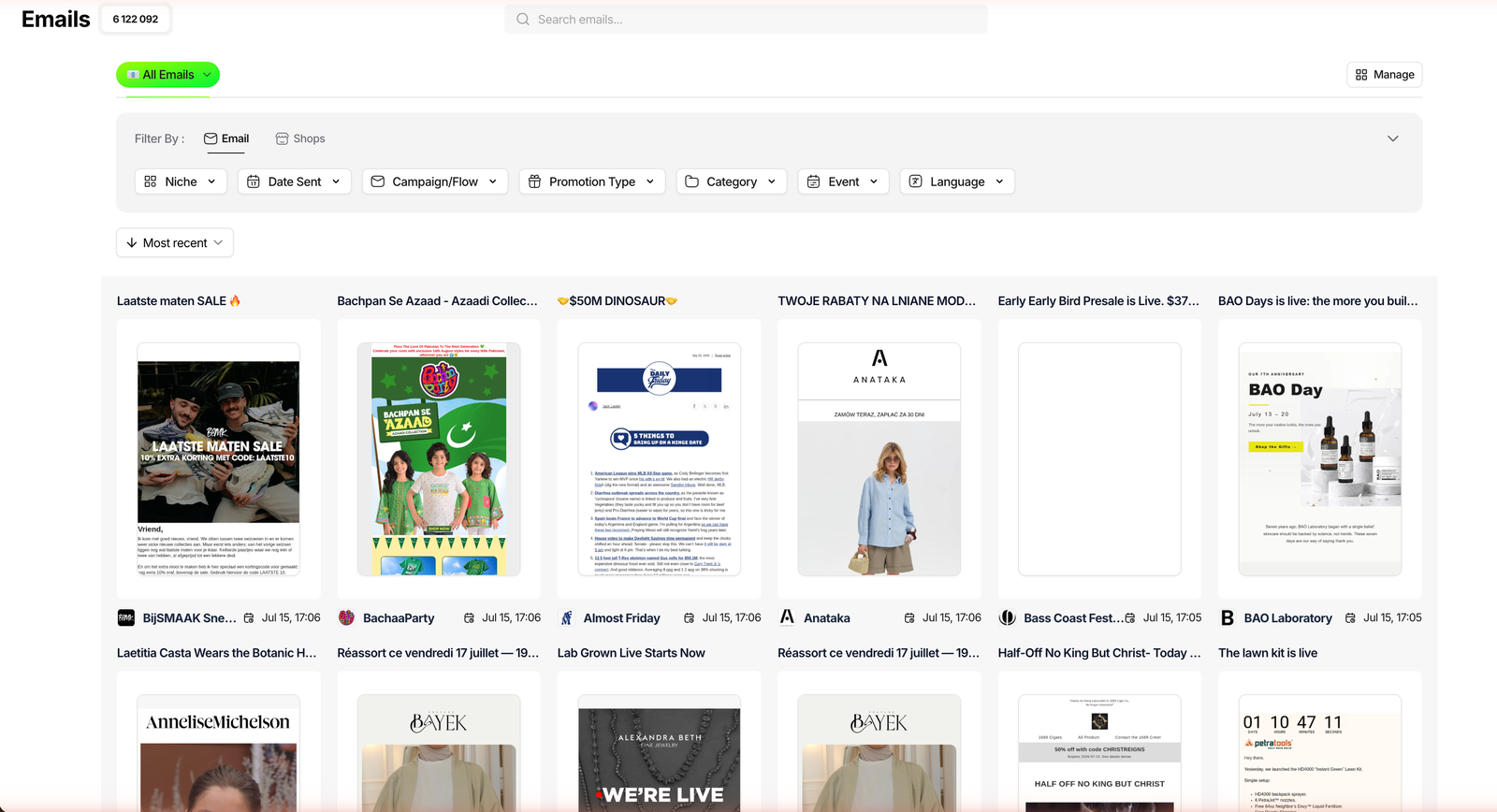Switch to the Email filter tab
Screen dimensions: 1497x812
(x=226, y=138)
